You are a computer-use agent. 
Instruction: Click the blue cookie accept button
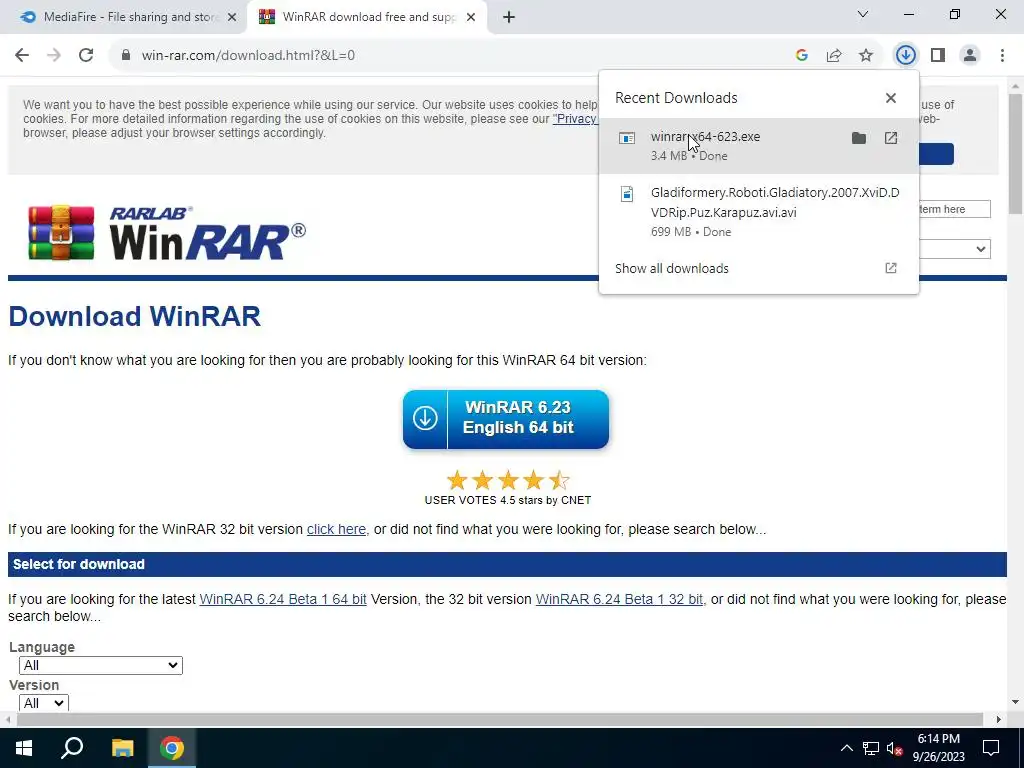[936, 154]
